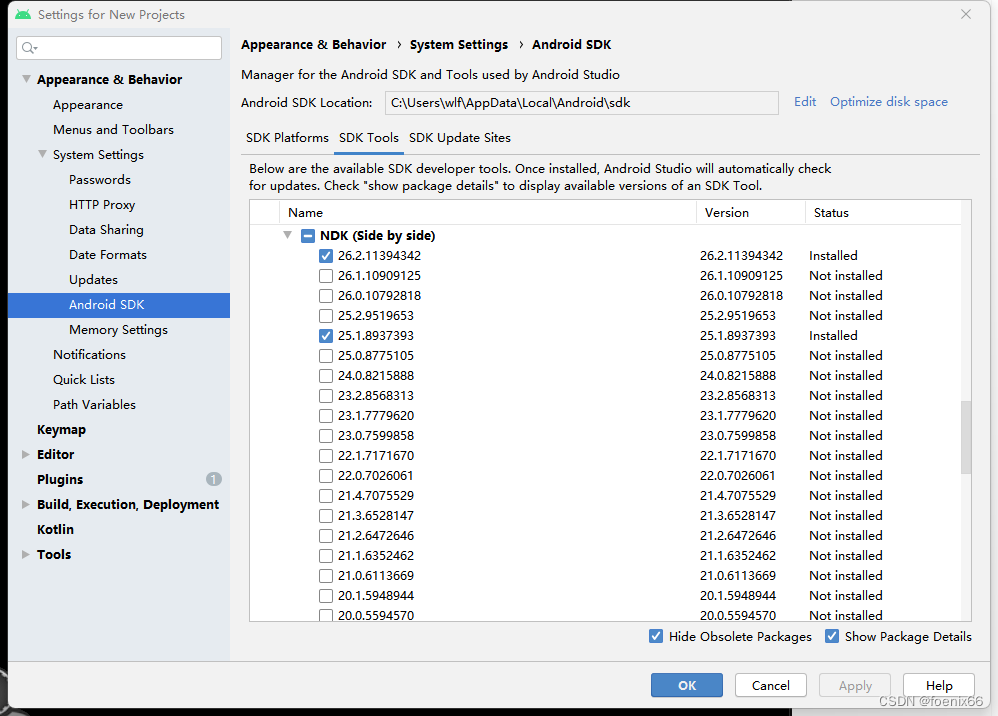Screen dimensions: 998x716
Task: Expand the Editor section in sidebar
Action: pos(24,454)
